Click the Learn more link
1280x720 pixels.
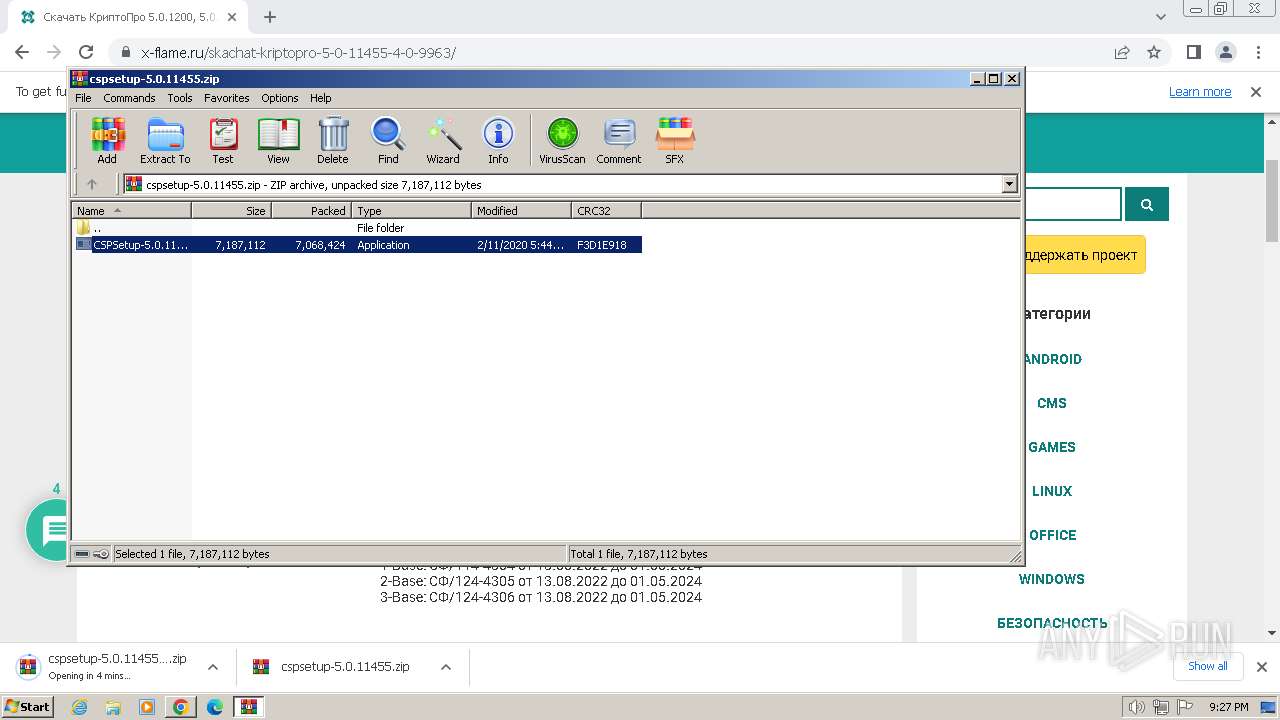[1200, 92]
